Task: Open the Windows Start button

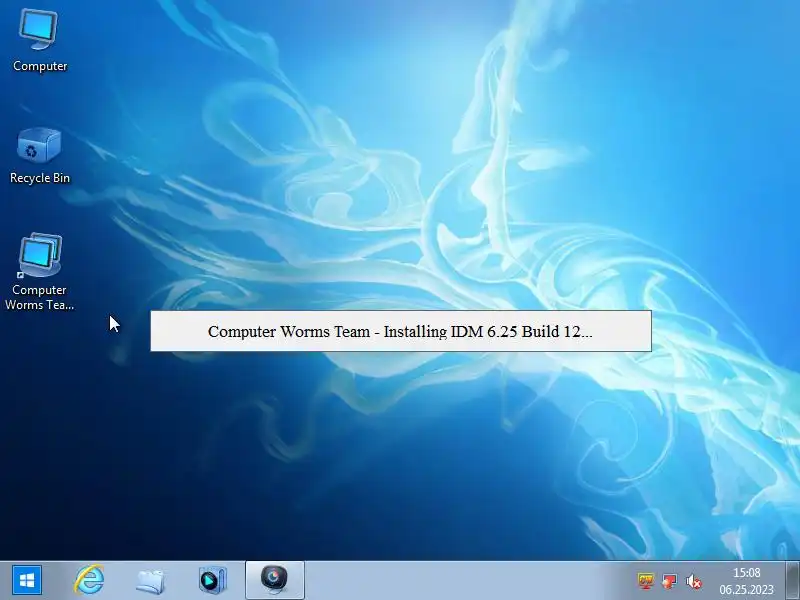Action: click(27, 580)
